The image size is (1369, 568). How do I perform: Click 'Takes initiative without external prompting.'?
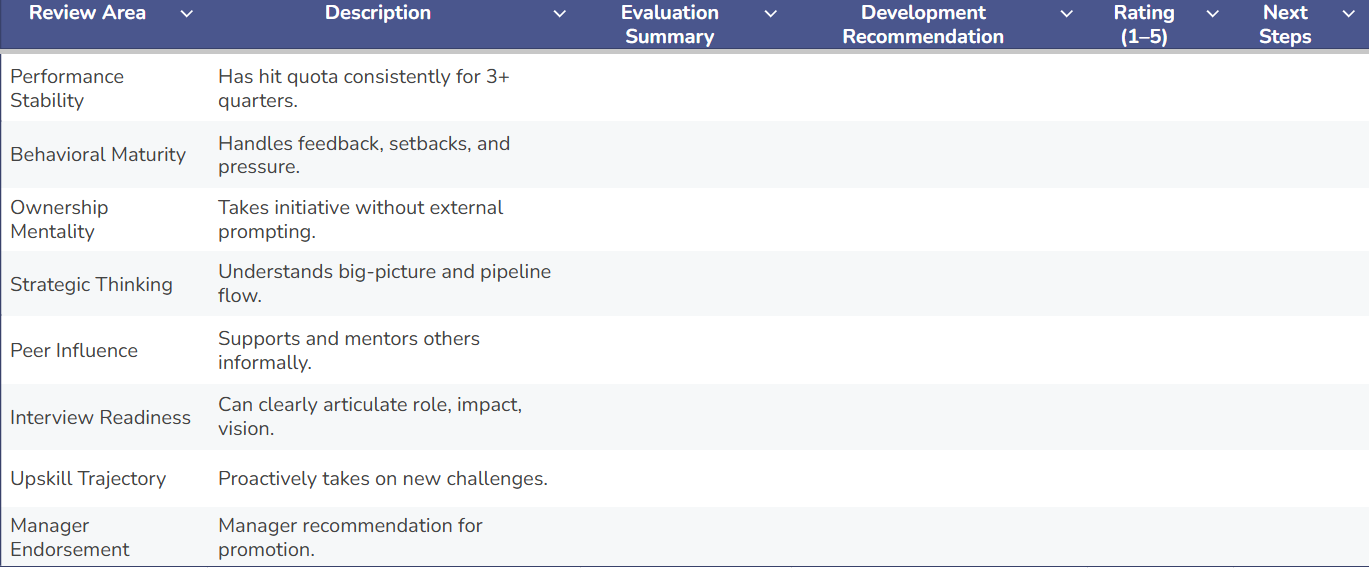(361, 219)
